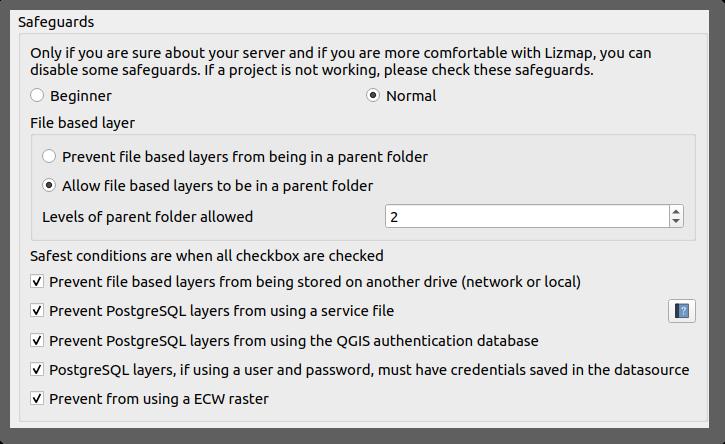The width and height of the screenshot is (725, 444).
Task: Select the Beginner safeguard level
Action: pyautogui.click(x=38, y=96)
